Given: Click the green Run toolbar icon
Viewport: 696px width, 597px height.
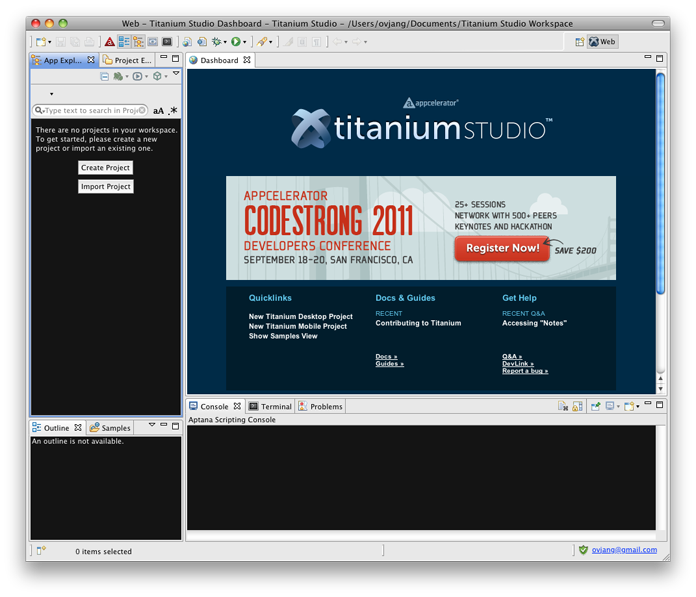Looking at the screenshot, I should click(x=236, y=42).
